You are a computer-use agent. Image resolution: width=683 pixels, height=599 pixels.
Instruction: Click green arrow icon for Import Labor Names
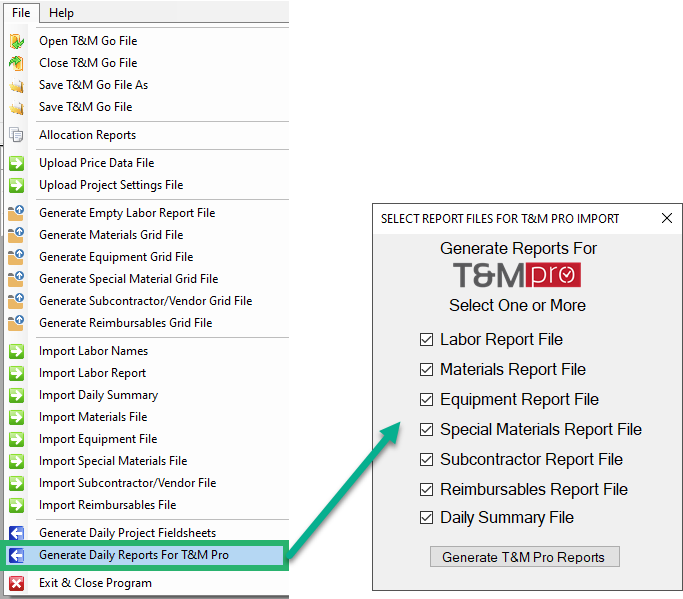click(17, 351)
